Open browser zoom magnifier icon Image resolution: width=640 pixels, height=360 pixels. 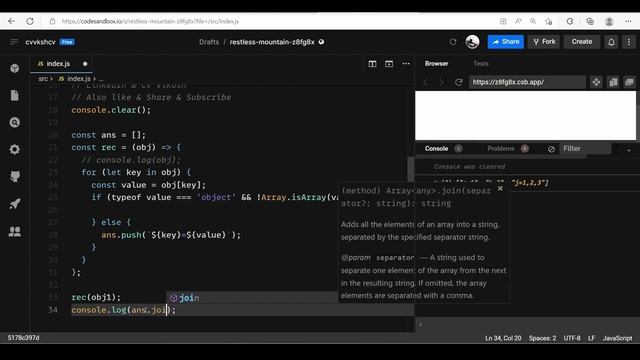pyautogui.click(x=533, y=21)
